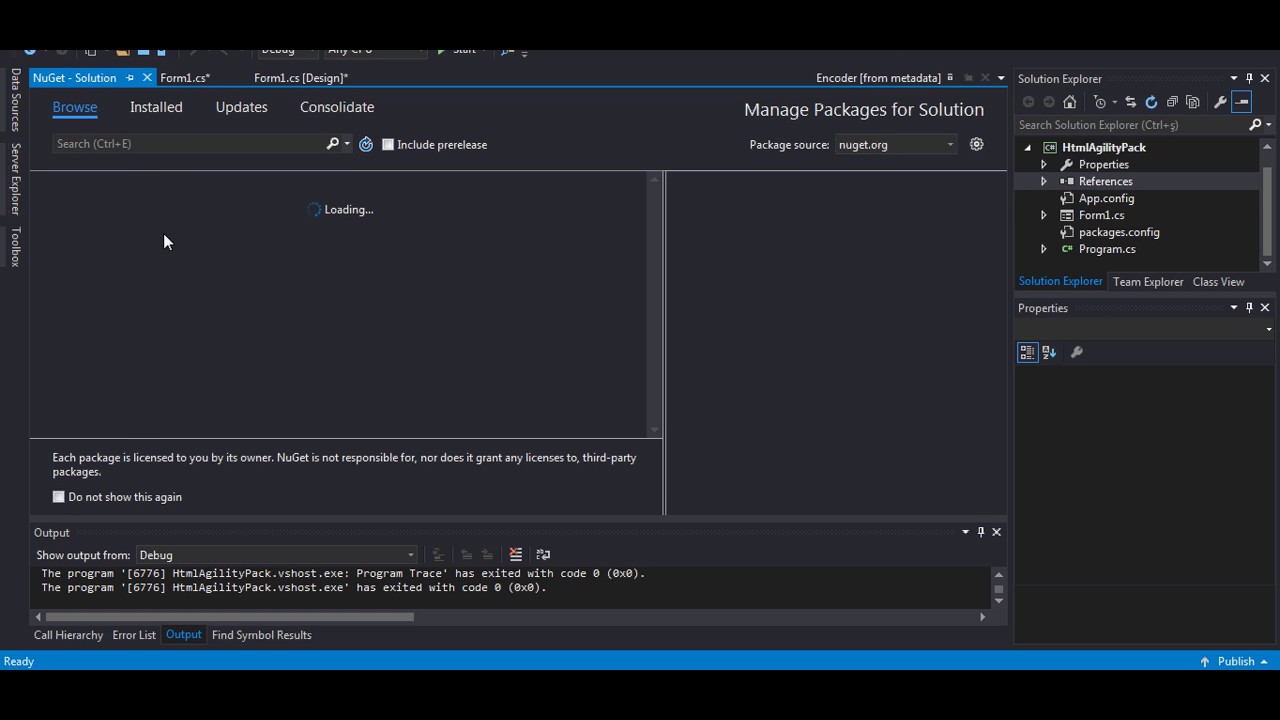The image size is (1280, 720).
Task: Click the Categorized icon in Properties panel
Action: click(1027, 352)
